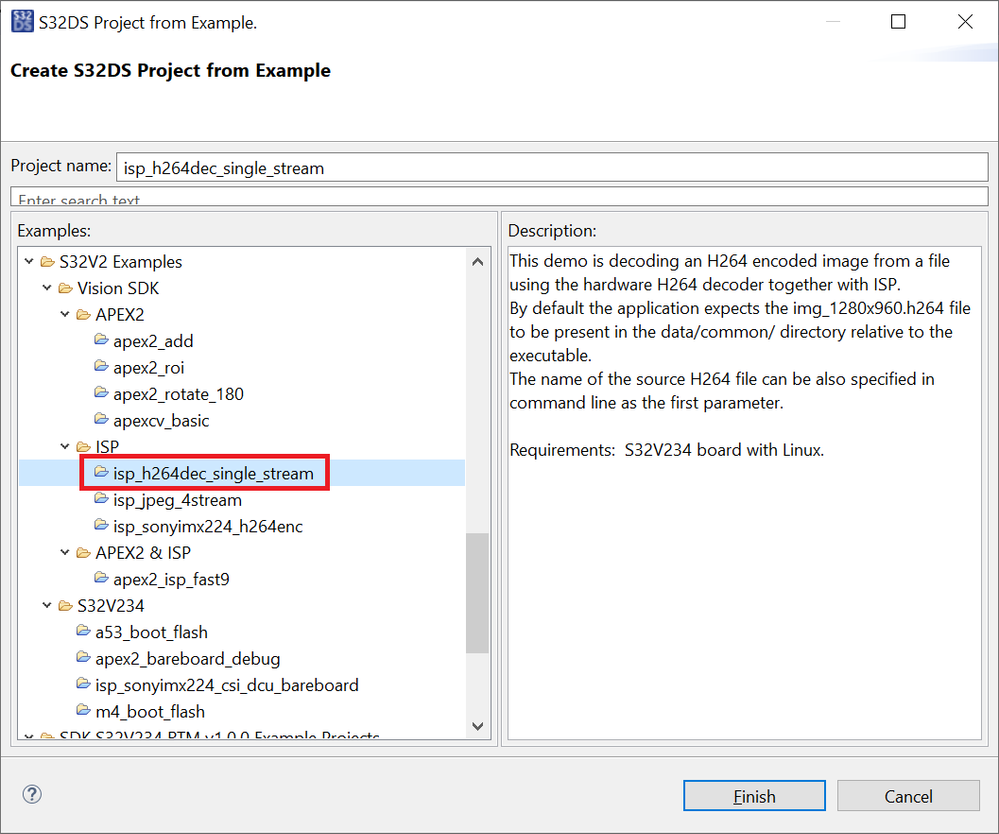Collapse the APEX2 examples branch
The image size is (999, 834).
click(64, 314)
